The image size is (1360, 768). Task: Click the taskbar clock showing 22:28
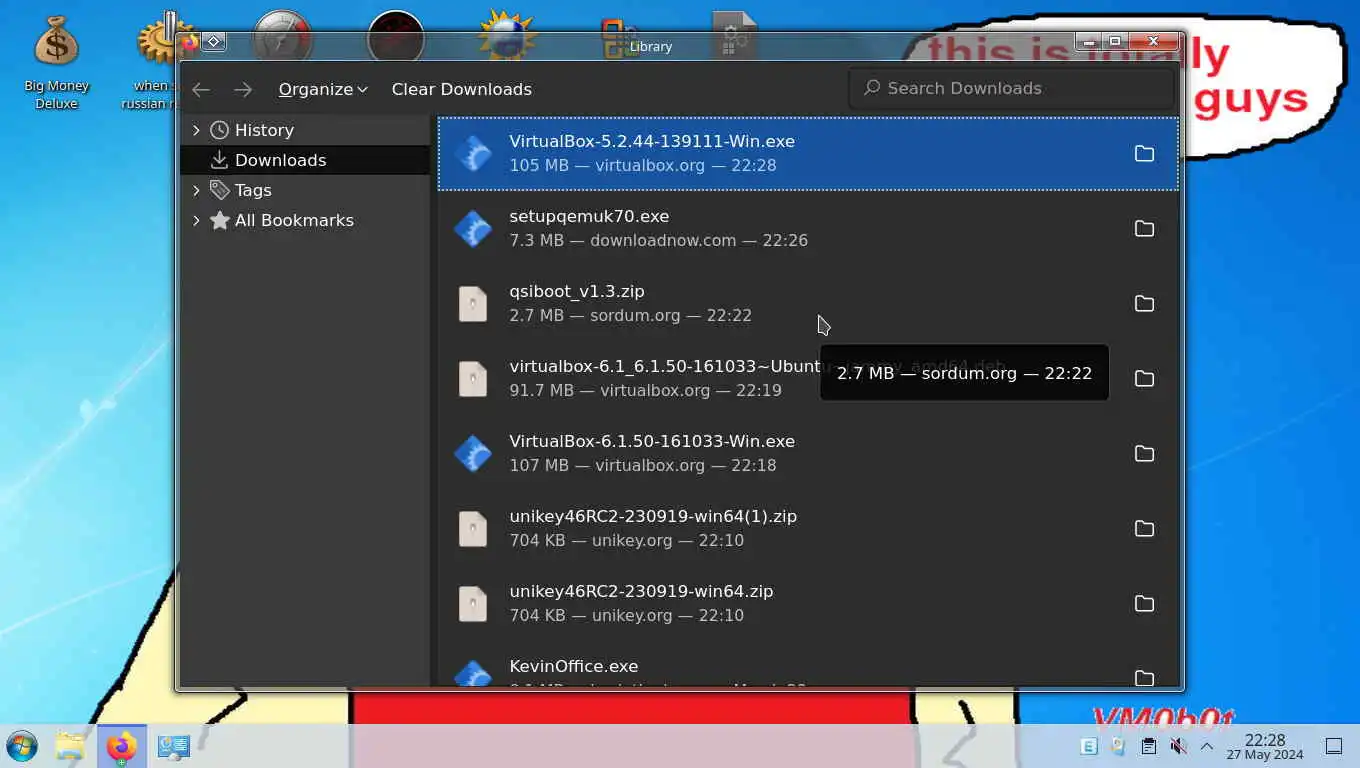click(x=1264, y=746)
